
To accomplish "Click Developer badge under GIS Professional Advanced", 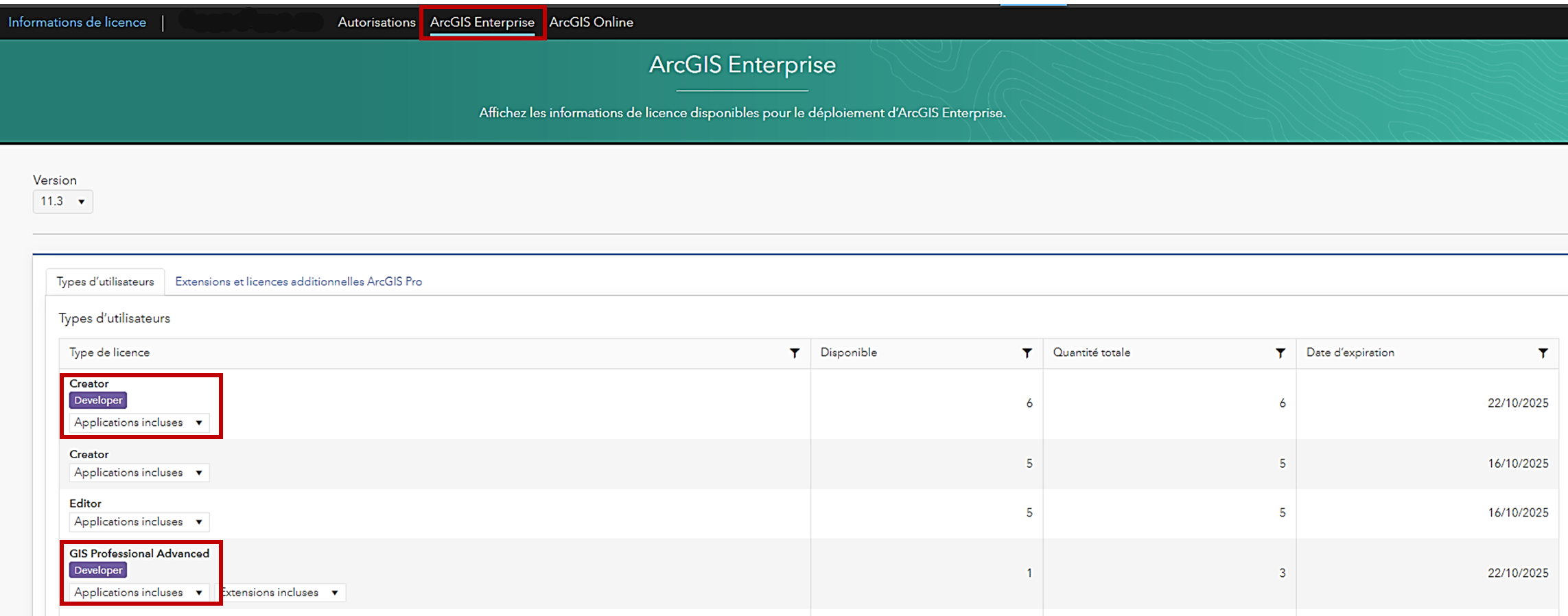I will 98,570.
